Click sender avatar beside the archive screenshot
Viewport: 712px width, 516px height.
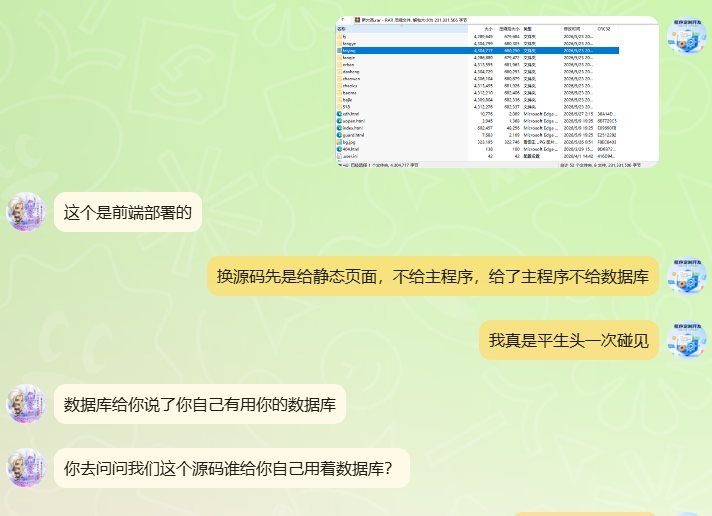tap(687, 36)
